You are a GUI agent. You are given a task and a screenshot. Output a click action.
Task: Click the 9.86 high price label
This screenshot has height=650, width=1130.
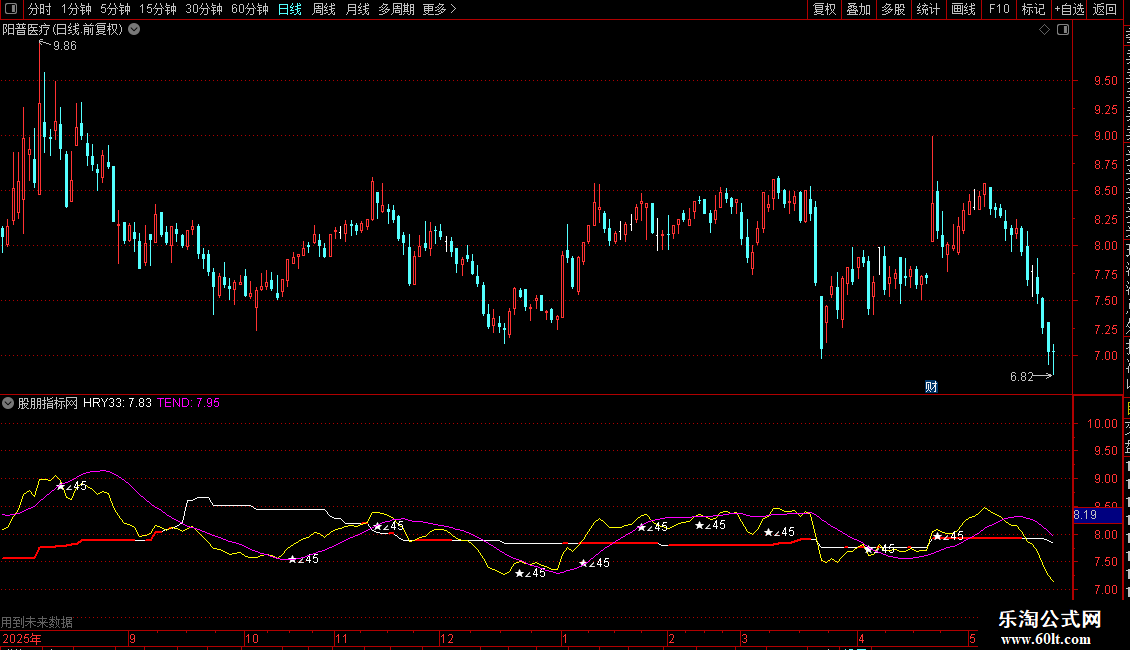pos(65,46)
